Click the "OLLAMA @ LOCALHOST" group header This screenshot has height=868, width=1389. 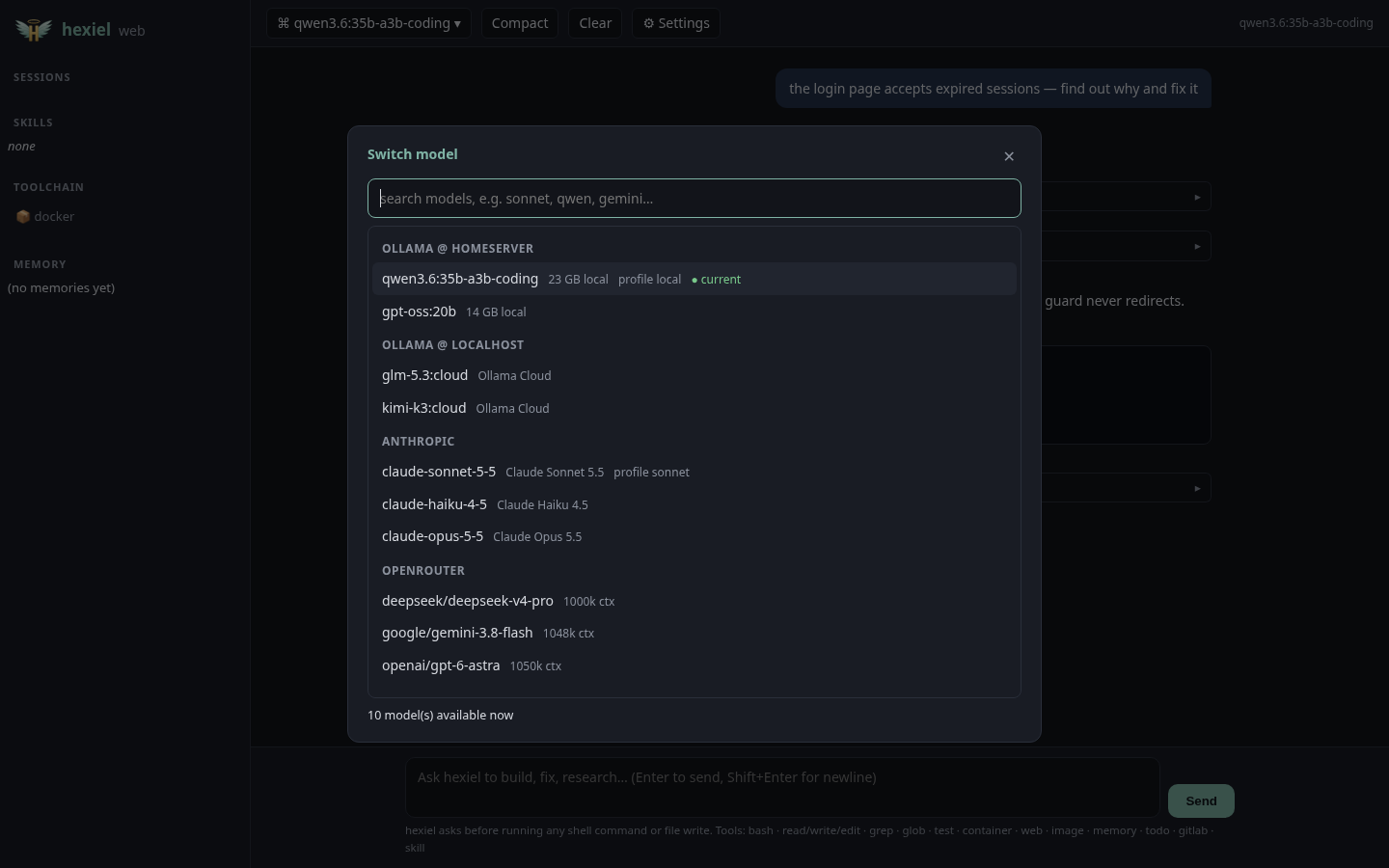click(452, 345)
